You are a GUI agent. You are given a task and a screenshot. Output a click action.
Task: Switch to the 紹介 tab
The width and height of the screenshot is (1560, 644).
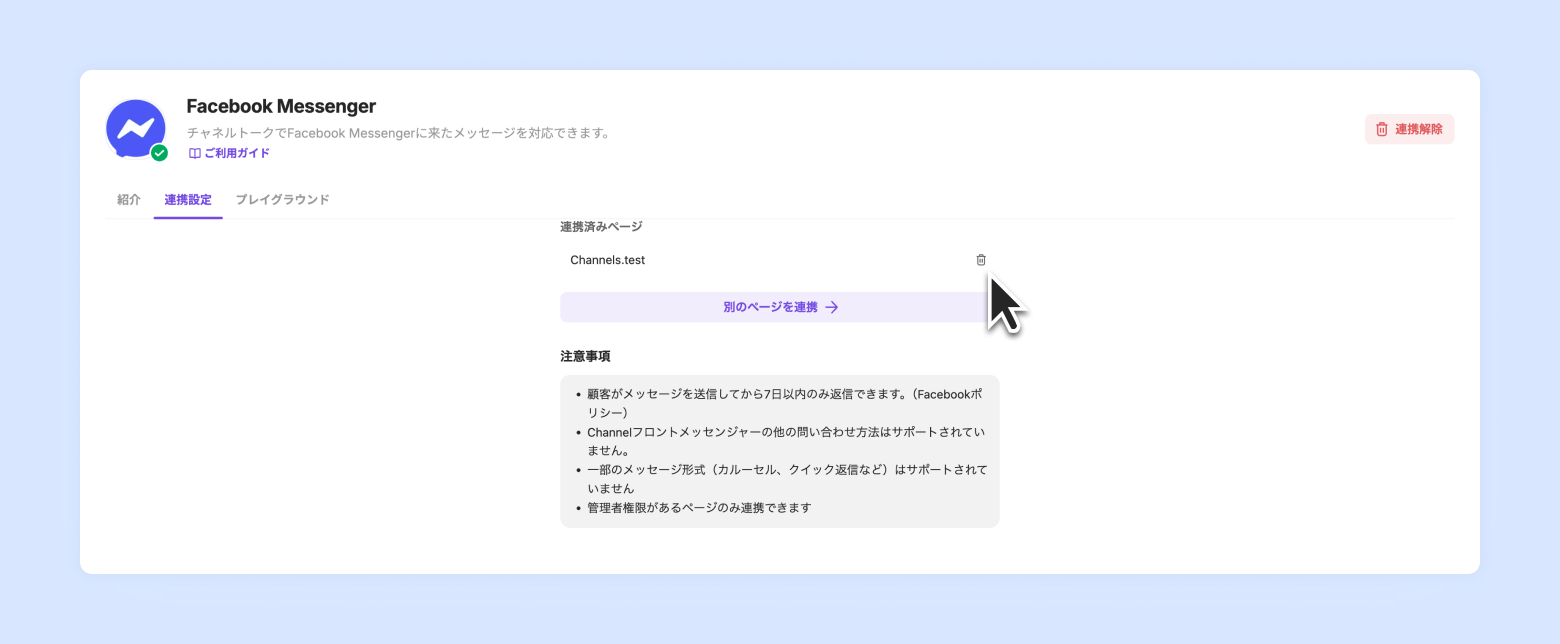(129, 199)
